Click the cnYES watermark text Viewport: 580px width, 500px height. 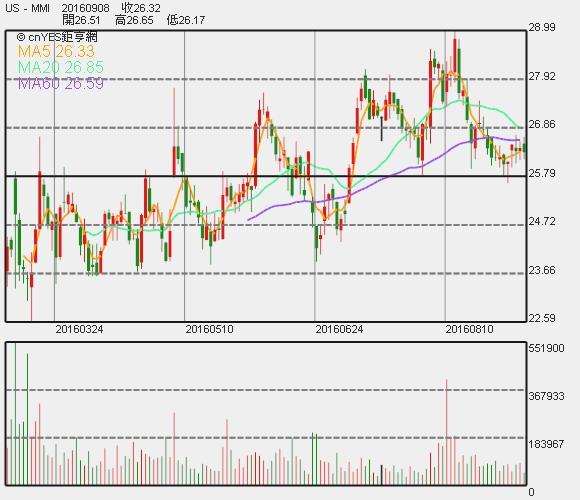coord(57,37)
